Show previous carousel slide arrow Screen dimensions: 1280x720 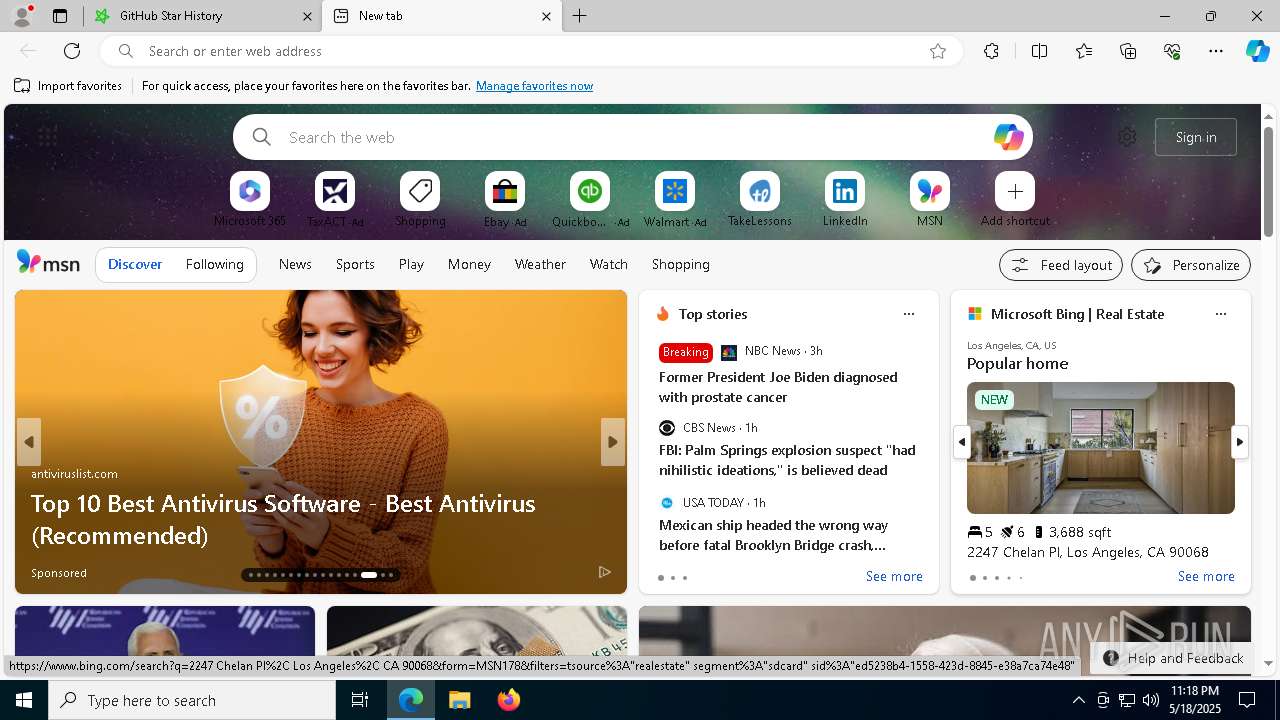coord(29,442)
